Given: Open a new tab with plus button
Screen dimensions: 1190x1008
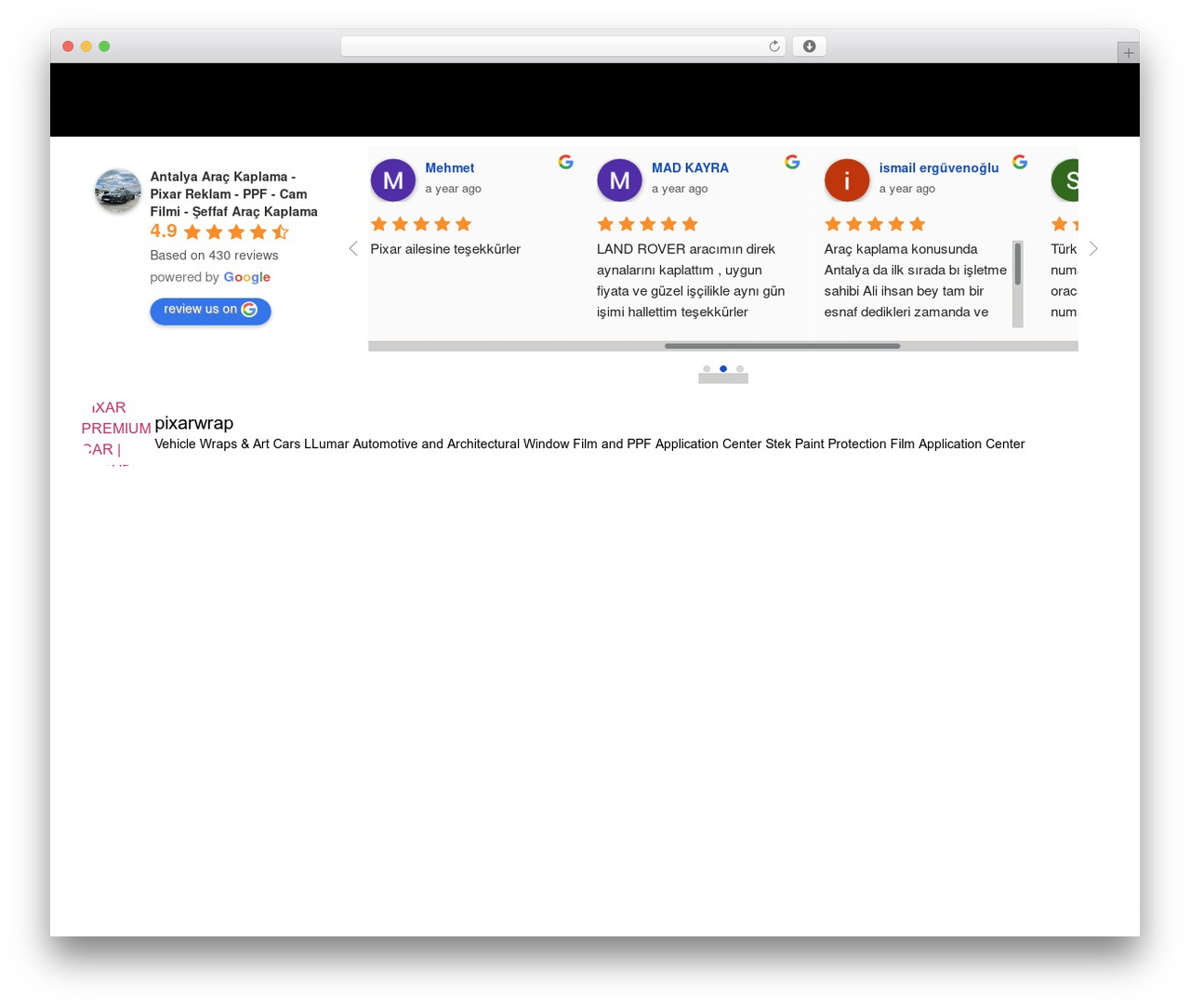Looking at the screenshot, I should tap(1128, 53).
